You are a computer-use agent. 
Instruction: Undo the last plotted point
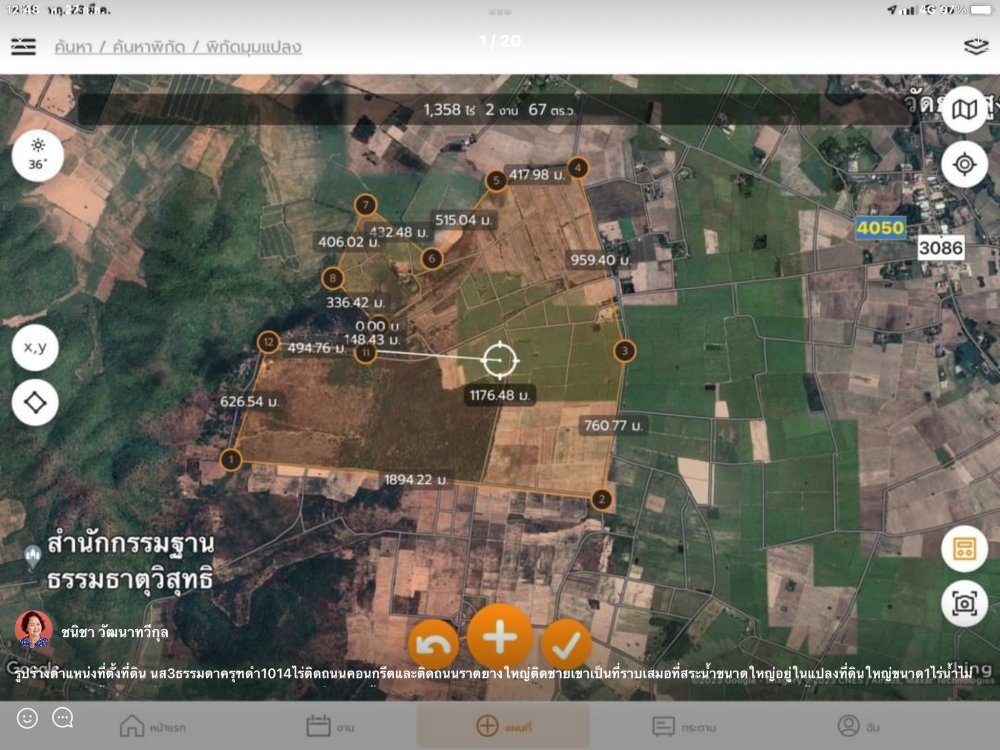coord(433,645)
